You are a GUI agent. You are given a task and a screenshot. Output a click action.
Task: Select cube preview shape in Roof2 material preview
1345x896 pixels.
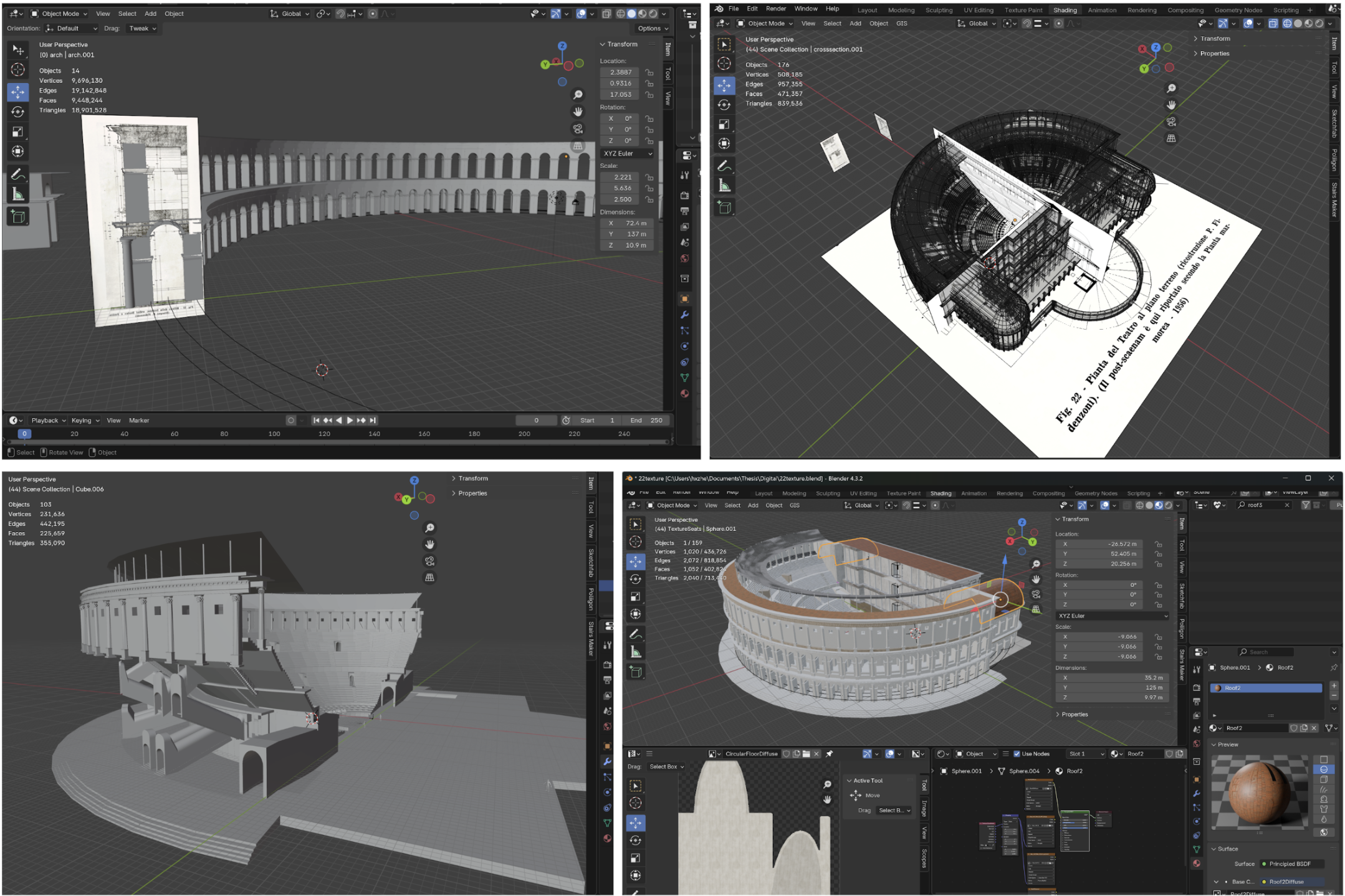point(1324,779)
